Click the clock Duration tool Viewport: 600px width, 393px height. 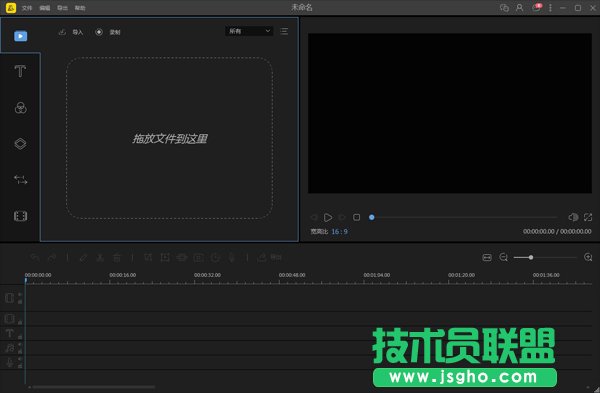[x=215, y=258]
